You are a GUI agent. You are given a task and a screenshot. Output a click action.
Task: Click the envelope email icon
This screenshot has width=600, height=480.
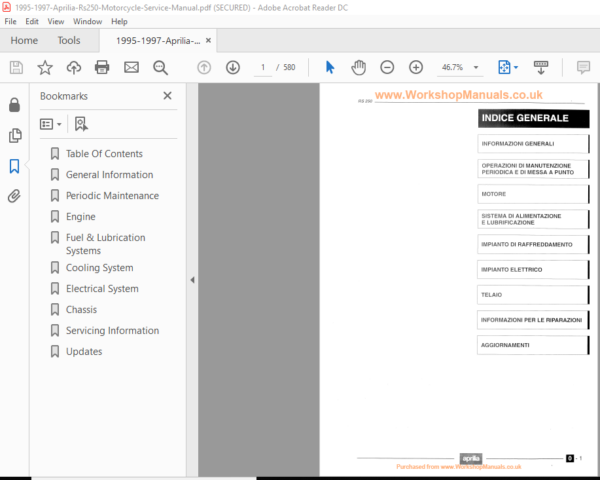[x=131, y=68]
